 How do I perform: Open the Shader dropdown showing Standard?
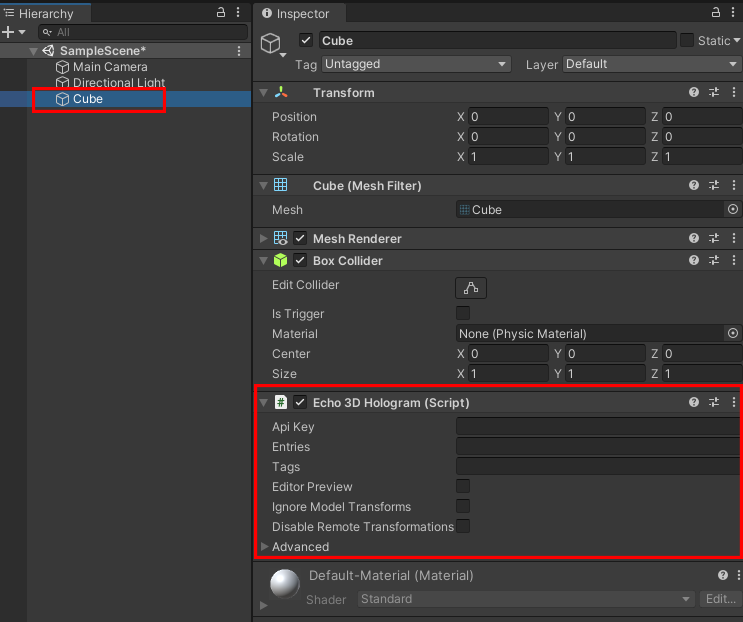click(x=526, y=599)
